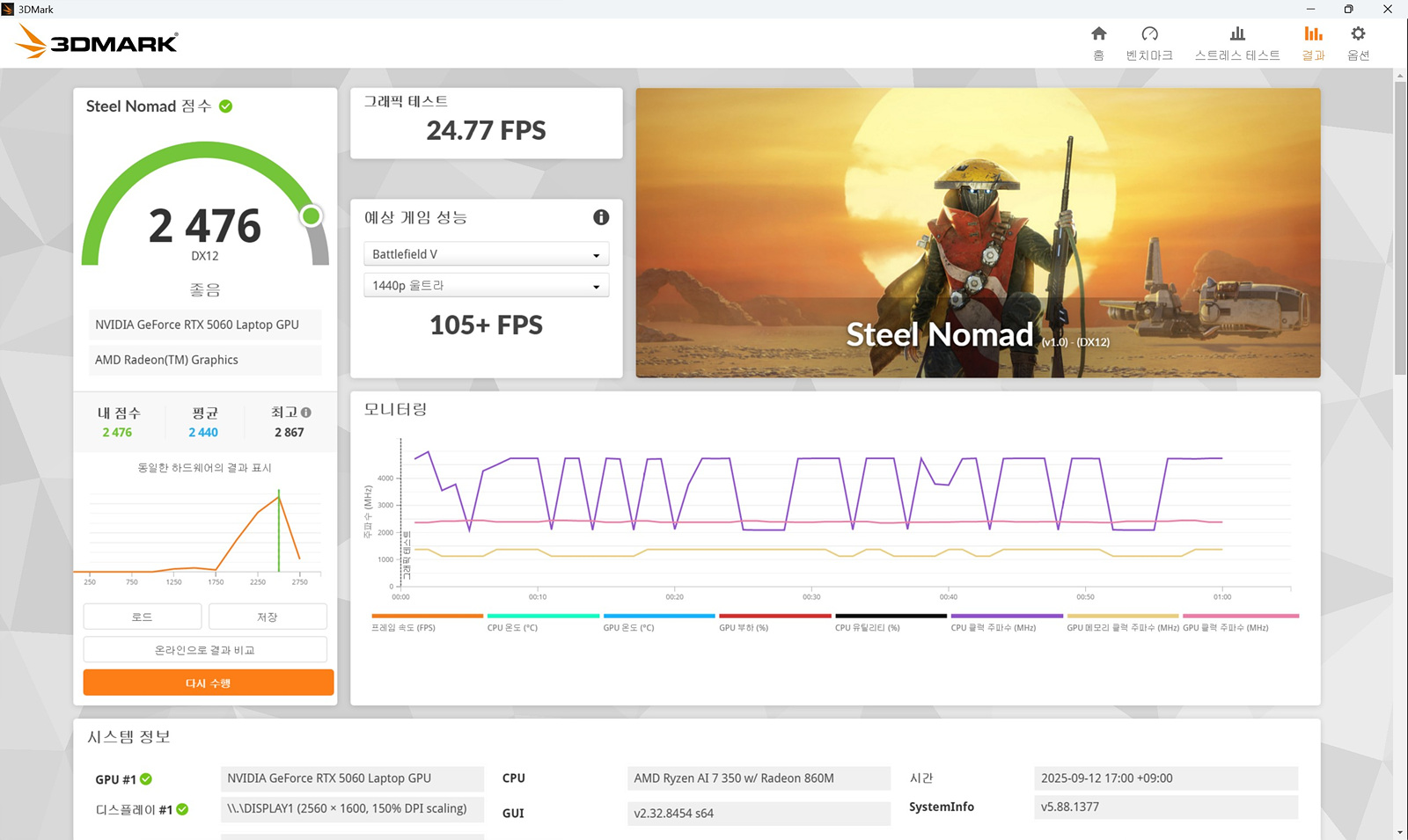
Task: Click the GUI version v2.32.8454 s64
Action: coord(759,814)
